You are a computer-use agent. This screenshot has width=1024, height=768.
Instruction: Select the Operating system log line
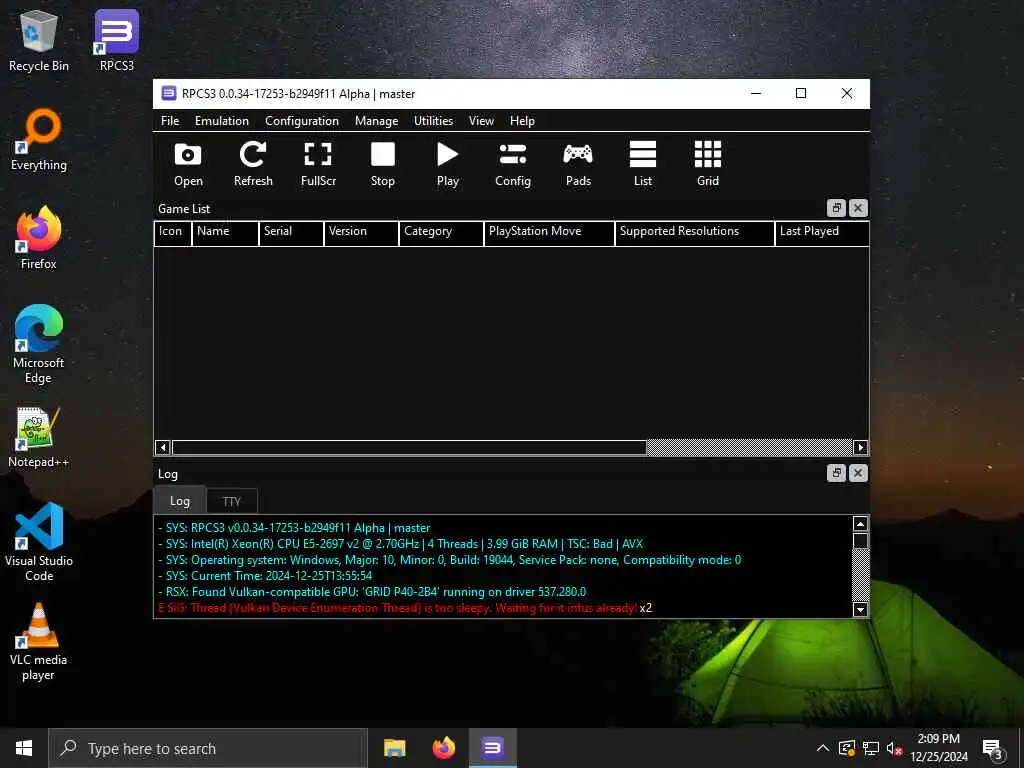(x=449, y=560)
